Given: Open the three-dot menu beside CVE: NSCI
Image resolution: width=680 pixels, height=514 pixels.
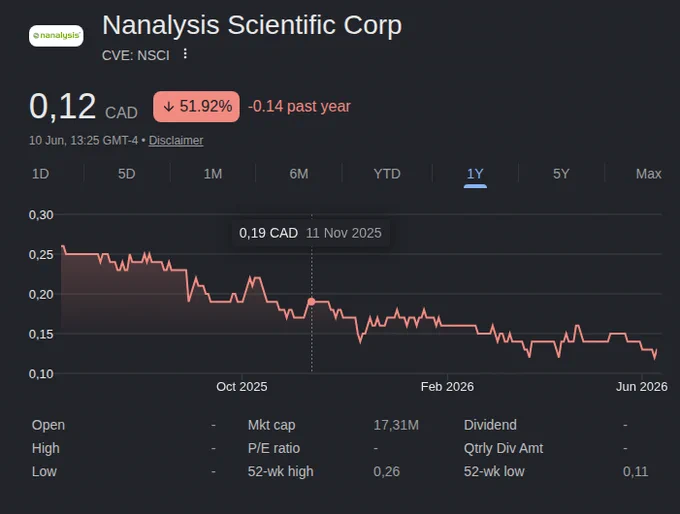Looking at the screenshot, I should coord(185,54).
